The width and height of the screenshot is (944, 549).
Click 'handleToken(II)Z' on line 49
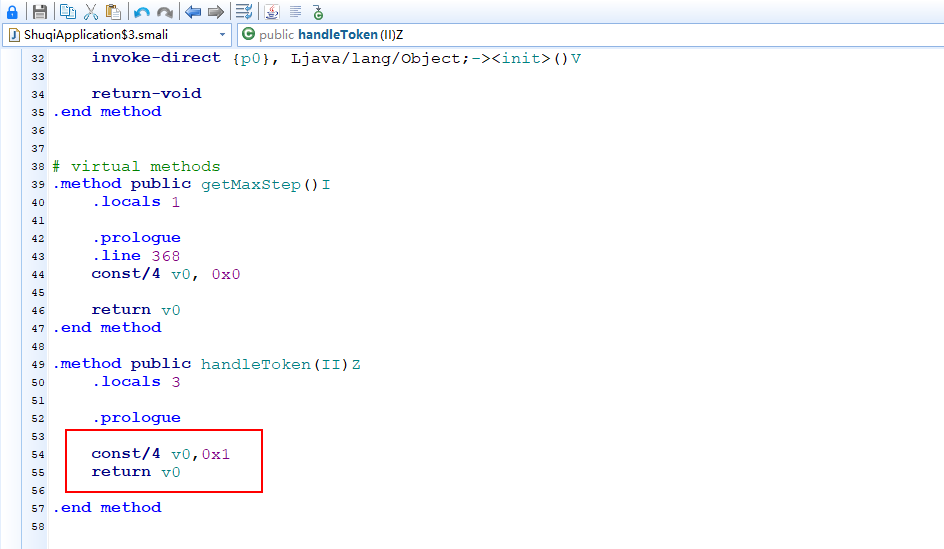pyautogui.click(x=281, y=364)
